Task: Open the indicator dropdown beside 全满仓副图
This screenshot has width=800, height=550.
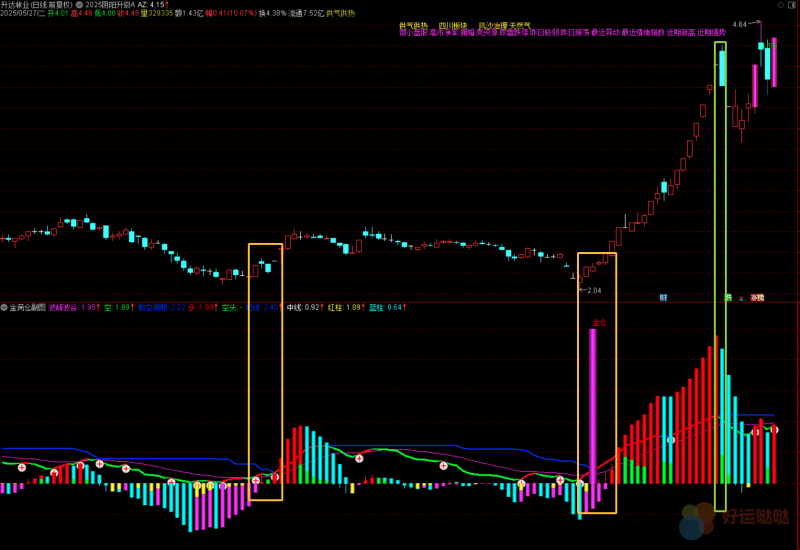Action: tap(4, 308)
